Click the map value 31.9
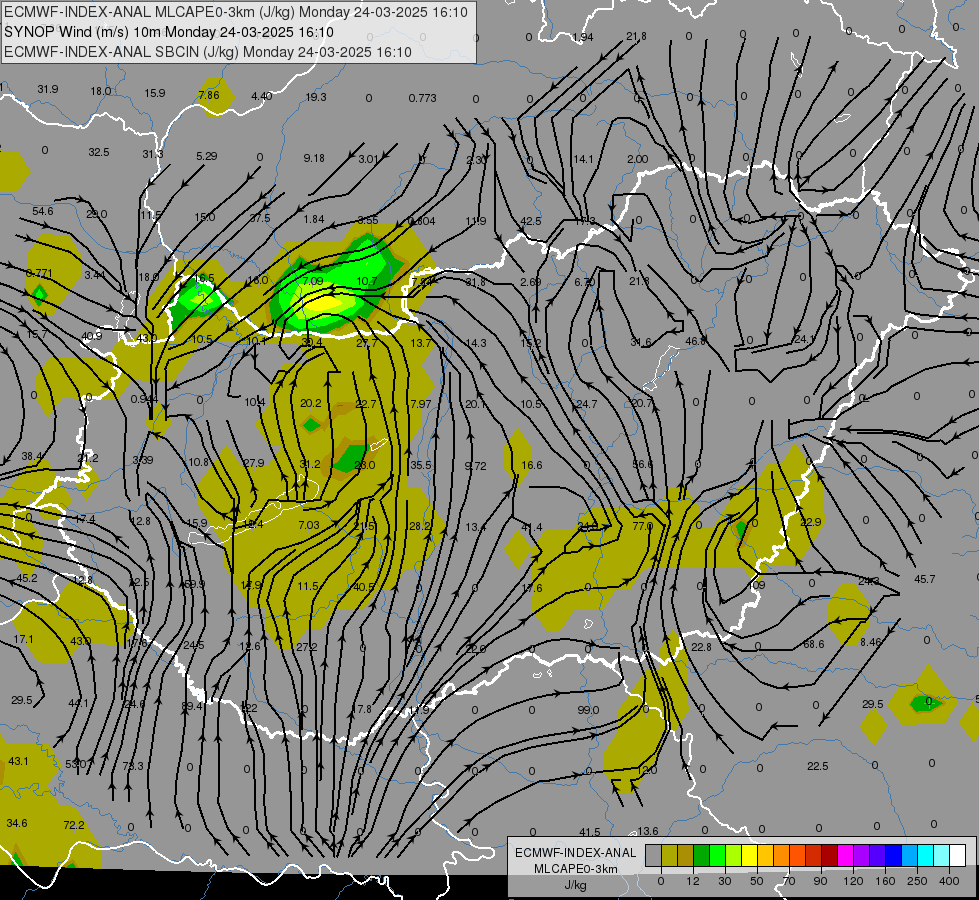The image size is (979, 900). coord(47,89)
